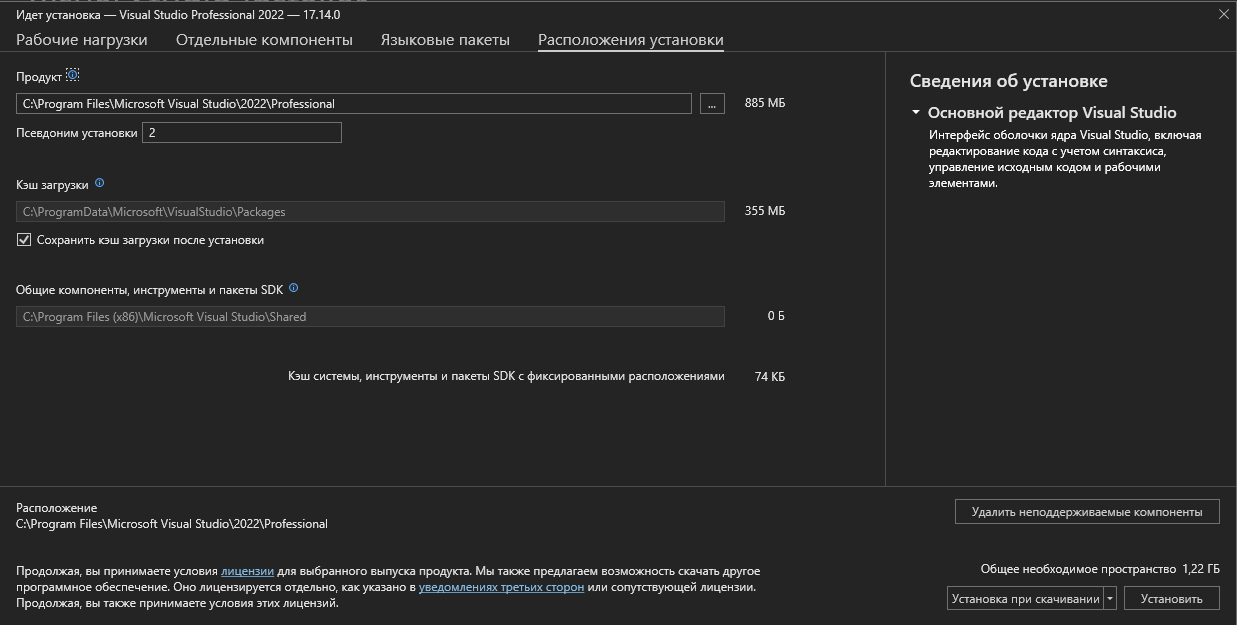Open уведомлениях третьих сторон link
The height and width of the screenshot is (625, 1237).
coord(501,587)
